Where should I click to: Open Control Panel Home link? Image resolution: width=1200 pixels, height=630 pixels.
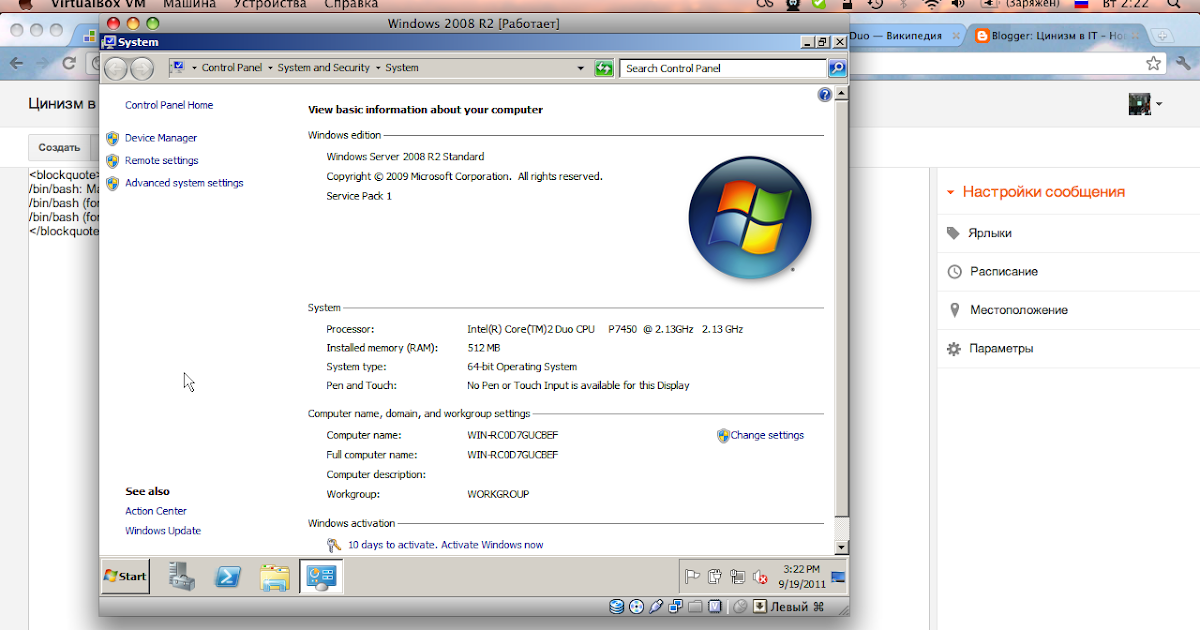tap(169, 105)
